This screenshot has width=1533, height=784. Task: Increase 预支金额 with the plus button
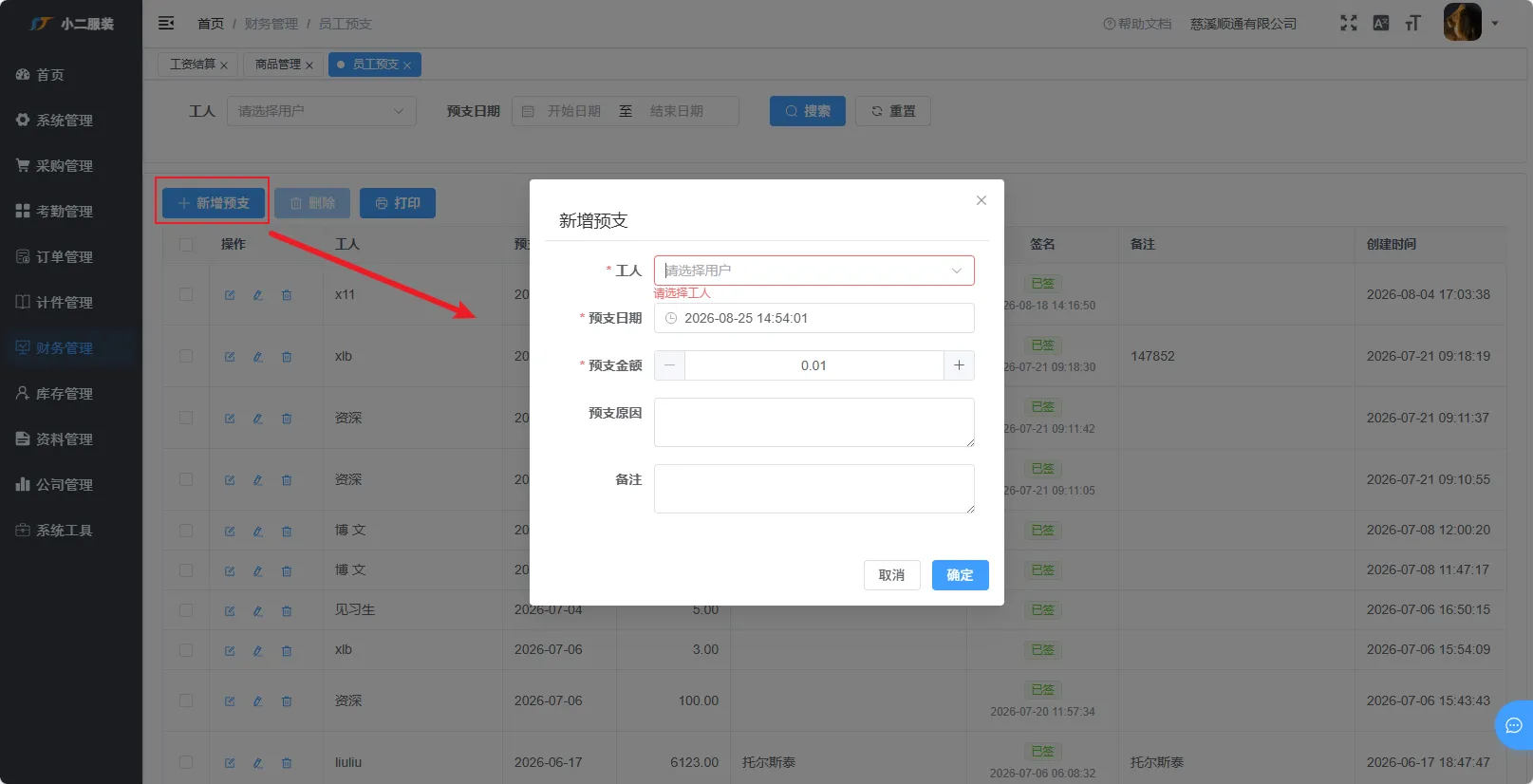pos(959,365)
